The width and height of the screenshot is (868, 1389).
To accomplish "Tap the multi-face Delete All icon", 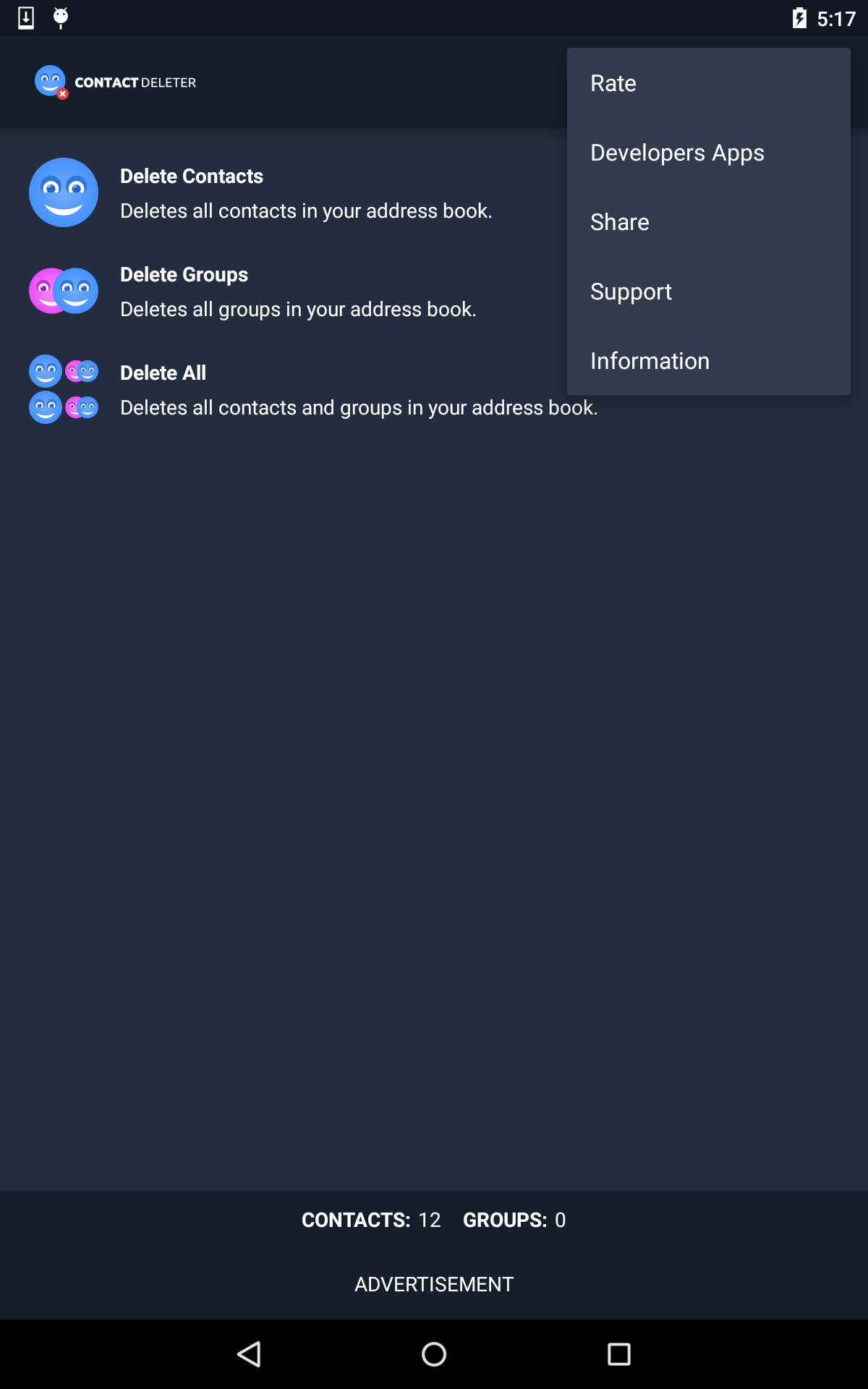I will (x=64, y=389).
